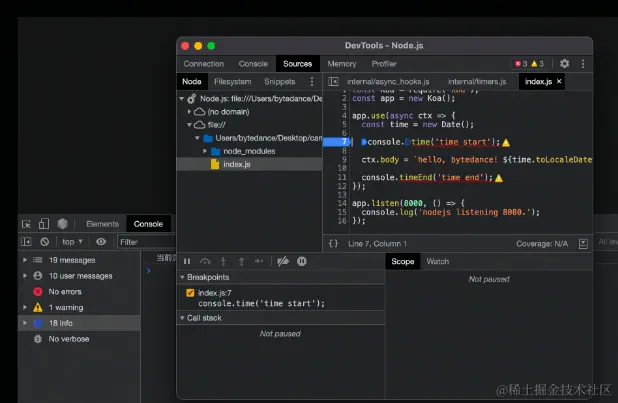The height and width of the screenshot is (403, 618).
Task: Click the Node.js hexagon icon
Action: coord(63,224)
